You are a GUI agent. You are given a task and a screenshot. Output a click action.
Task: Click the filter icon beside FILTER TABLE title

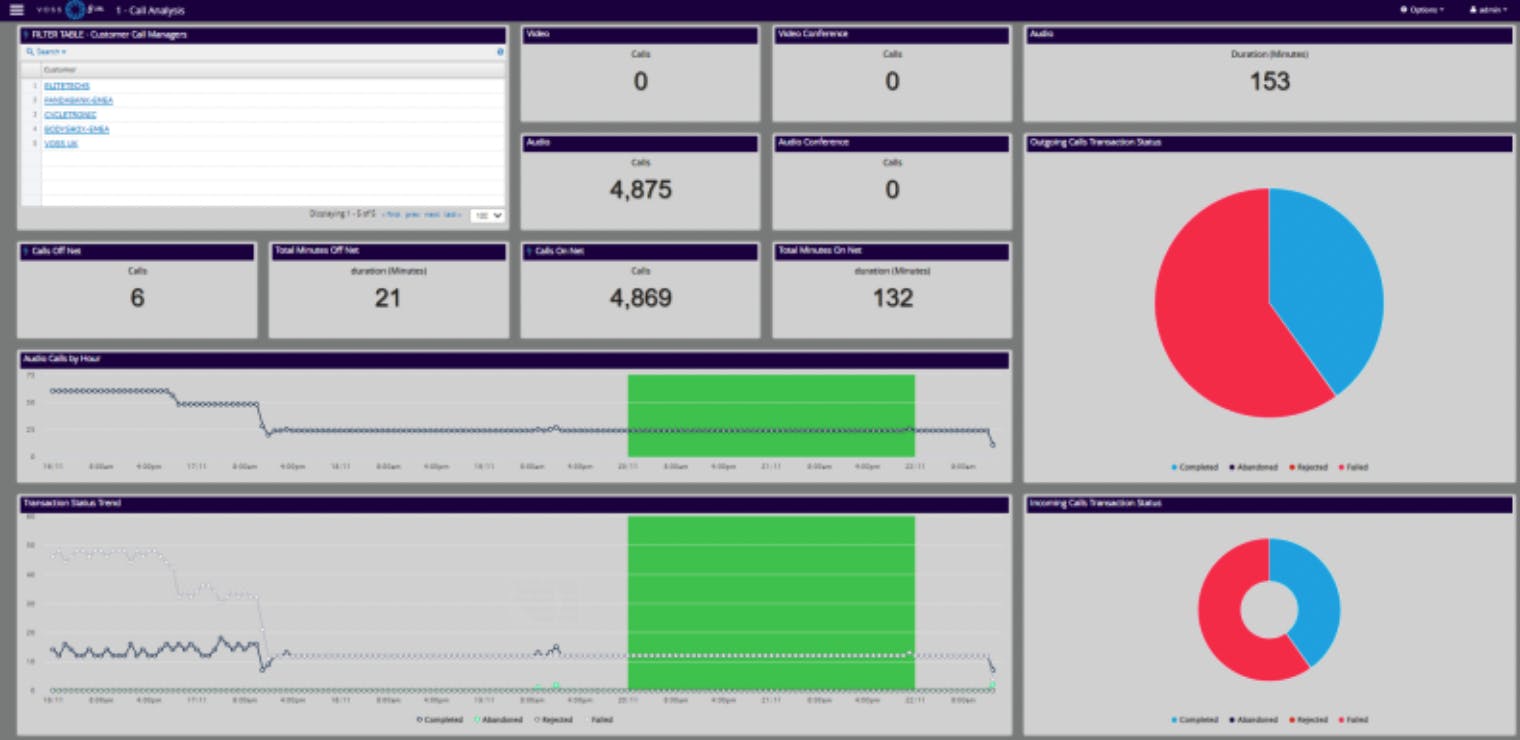tap(26, 35)
